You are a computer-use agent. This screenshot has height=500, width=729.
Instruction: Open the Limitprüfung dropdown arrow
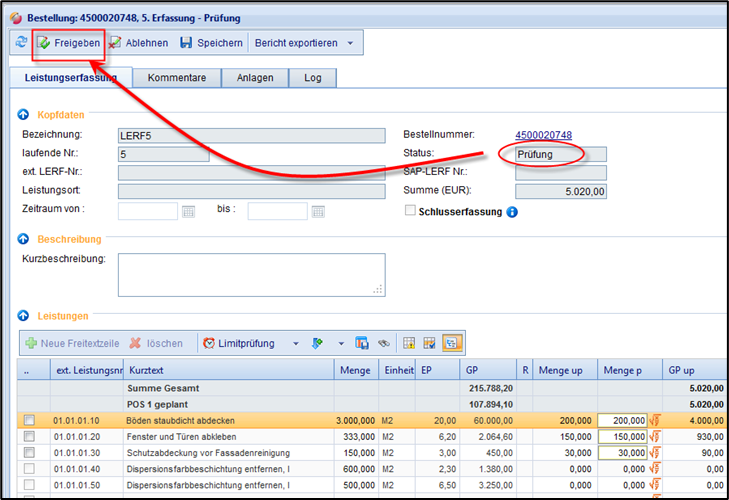(x=295, y=343)
